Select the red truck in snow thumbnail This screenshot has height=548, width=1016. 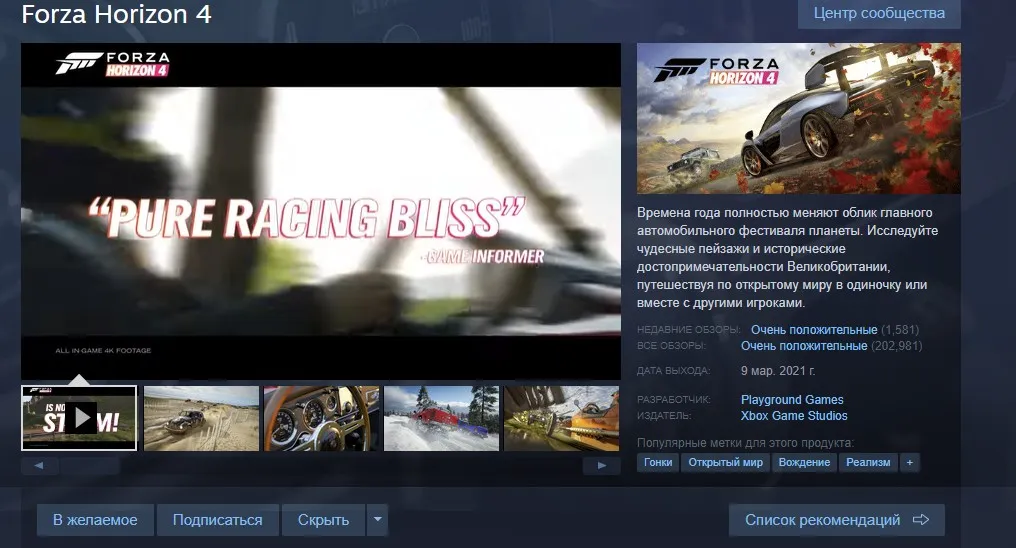coord(441,418)
